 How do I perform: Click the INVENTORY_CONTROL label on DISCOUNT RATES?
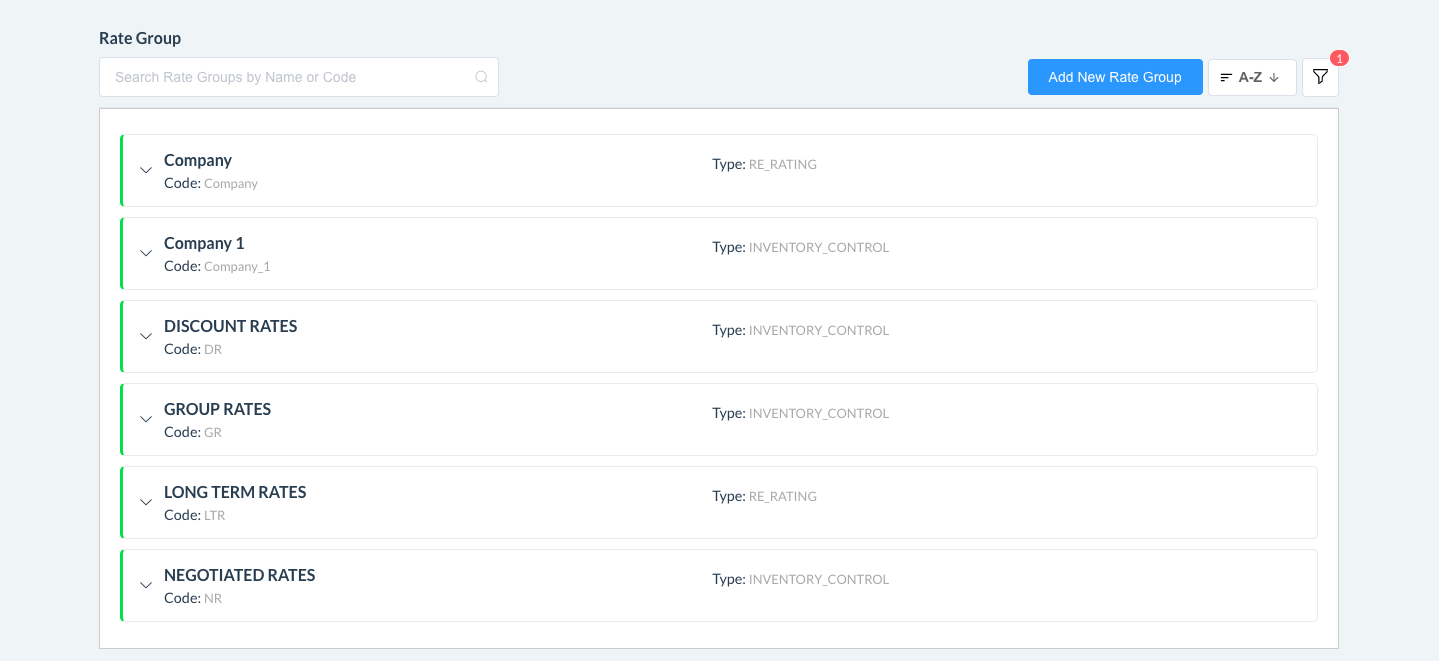point(817,330)
